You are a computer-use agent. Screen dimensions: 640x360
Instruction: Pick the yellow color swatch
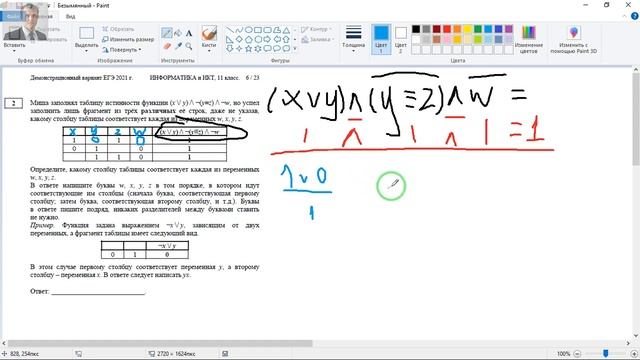click(468, 29)
